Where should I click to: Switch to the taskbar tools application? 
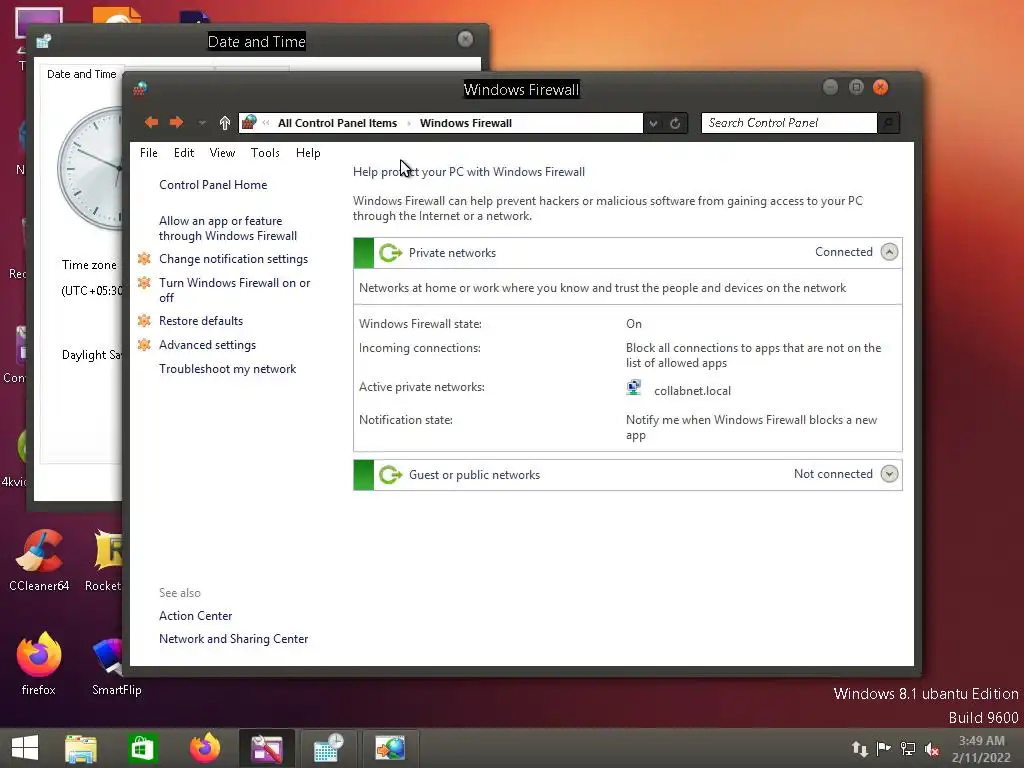point(266,748)
